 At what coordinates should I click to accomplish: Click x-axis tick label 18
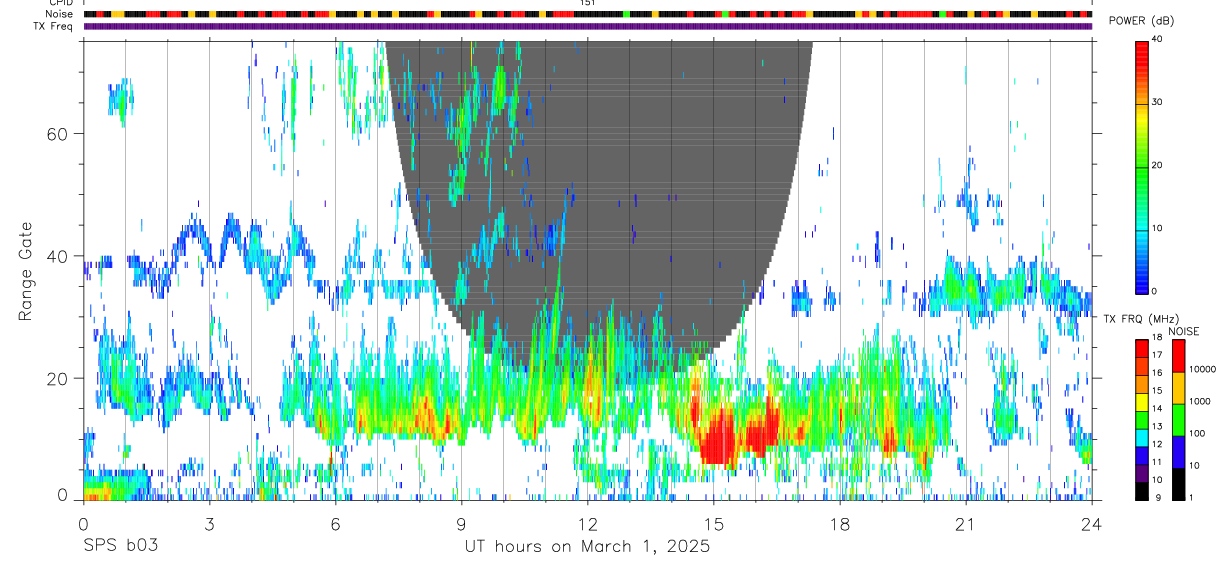[839, 524]
